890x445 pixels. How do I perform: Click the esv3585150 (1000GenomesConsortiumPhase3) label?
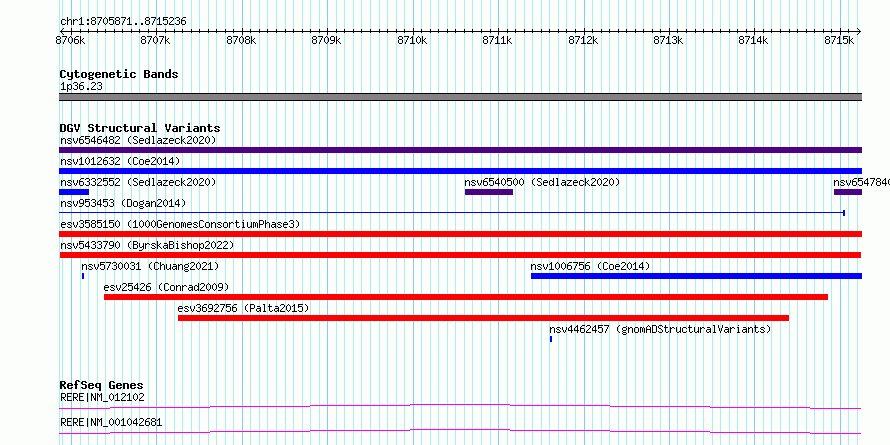coord(180,224)
